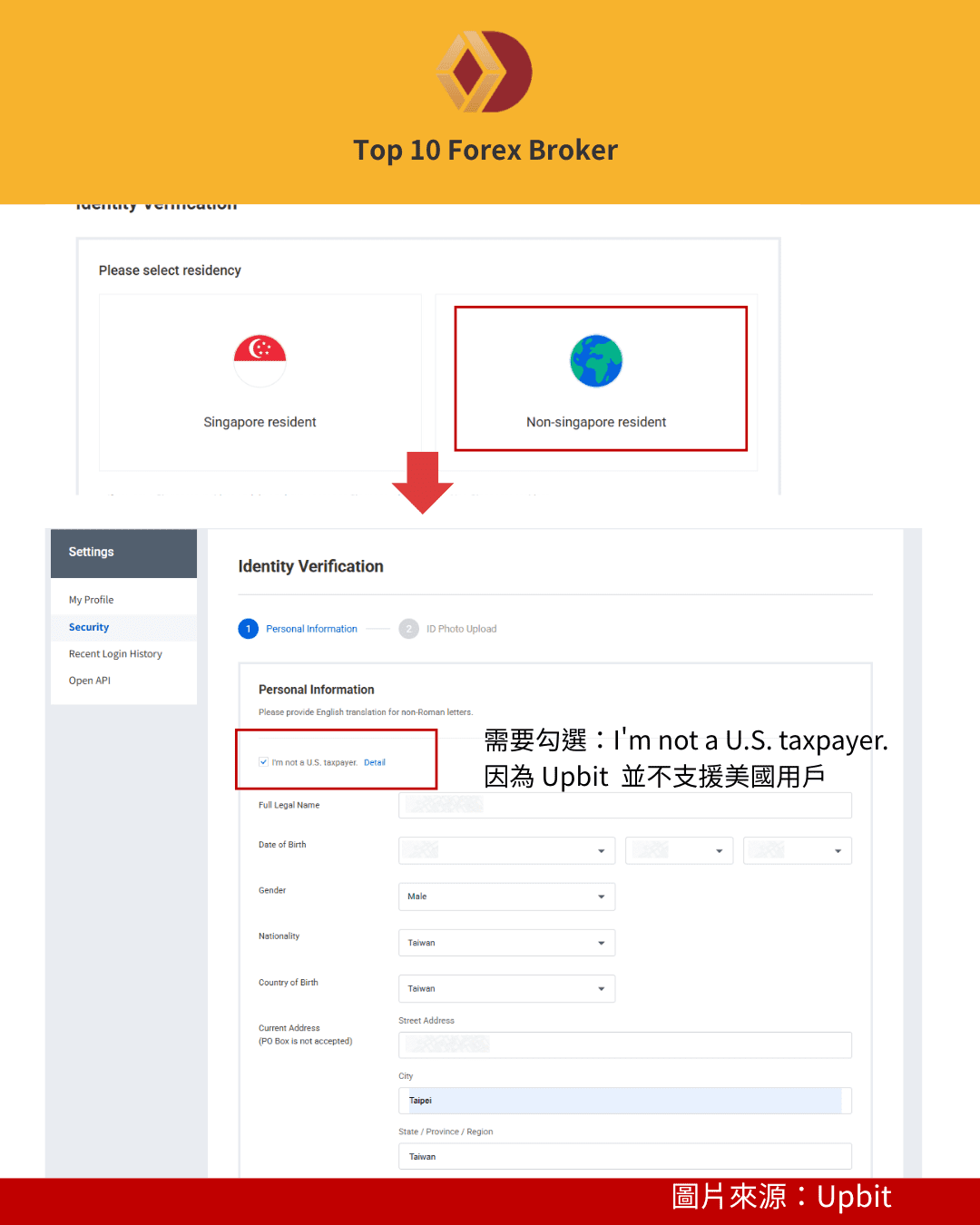Click the Top 10 Forex Broker logo

[485, 72]
